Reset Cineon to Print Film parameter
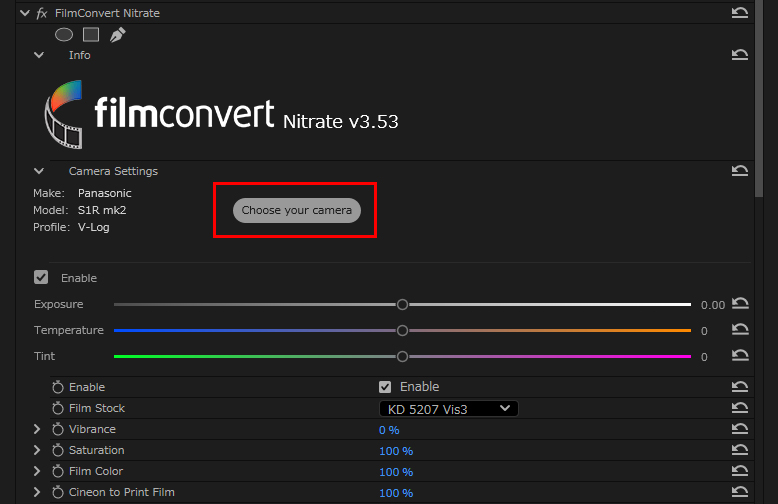Image resolution: width=778 pixels, height=504 pixels. 739,492
